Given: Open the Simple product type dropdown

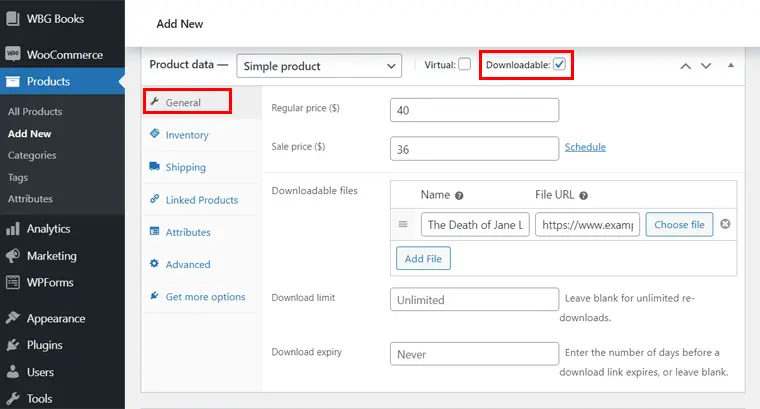Looking at the screenshot, I should coord(319,66).
